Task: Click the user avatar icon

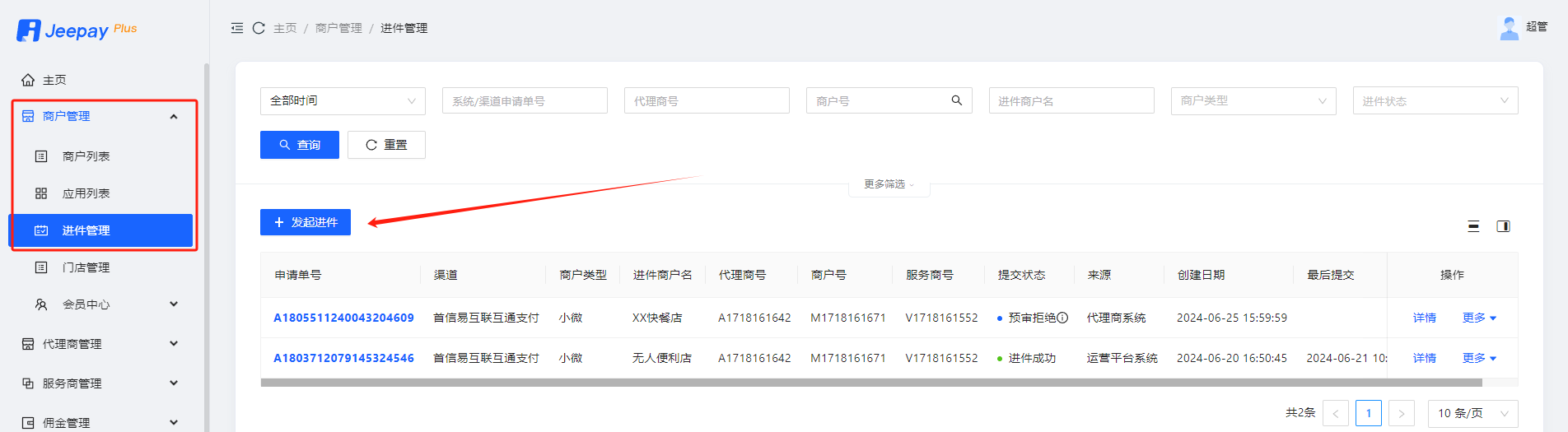Action: 1509,28
